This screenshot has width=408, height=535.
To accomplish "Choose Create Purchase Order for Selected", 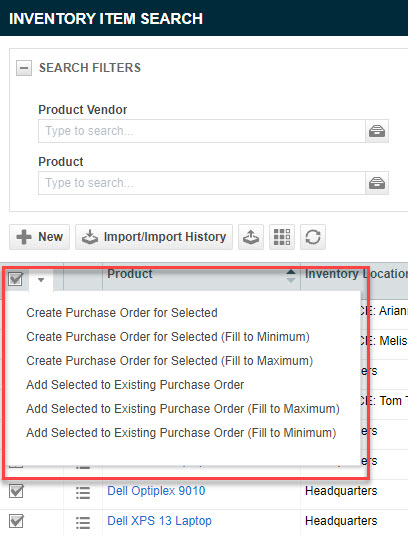I will [122, 313].
